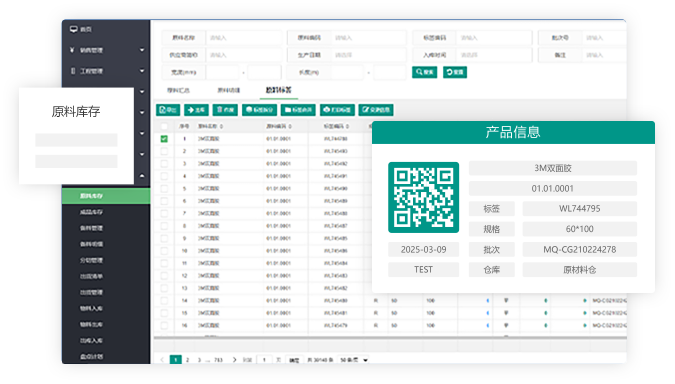Click the monitor icon beside 首页
The height and width of the screenshot is (384, 675).
click(74, 29)
